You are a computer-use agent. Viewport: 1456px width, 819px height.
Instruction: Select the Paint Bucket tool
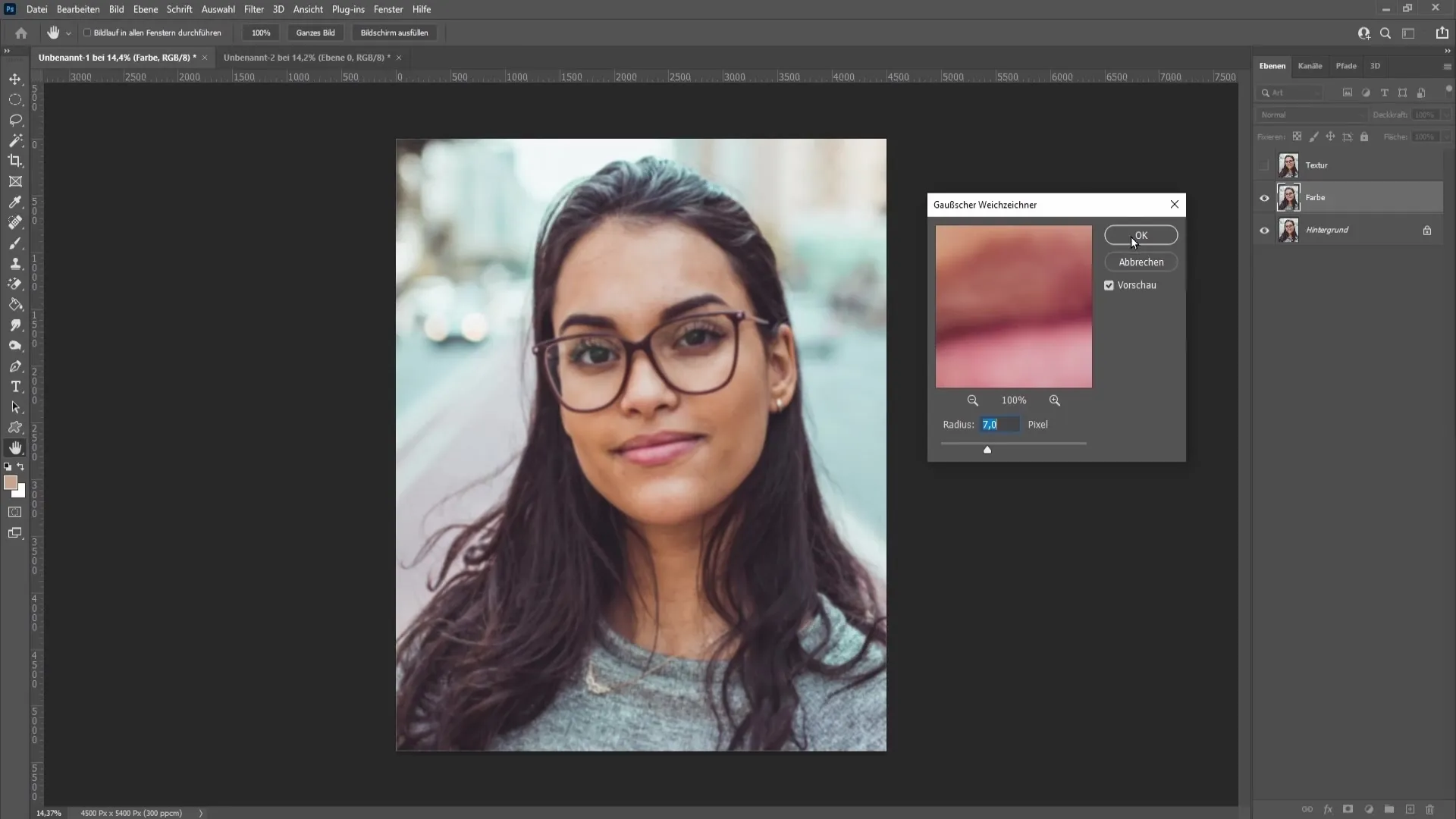pos(15,304)
